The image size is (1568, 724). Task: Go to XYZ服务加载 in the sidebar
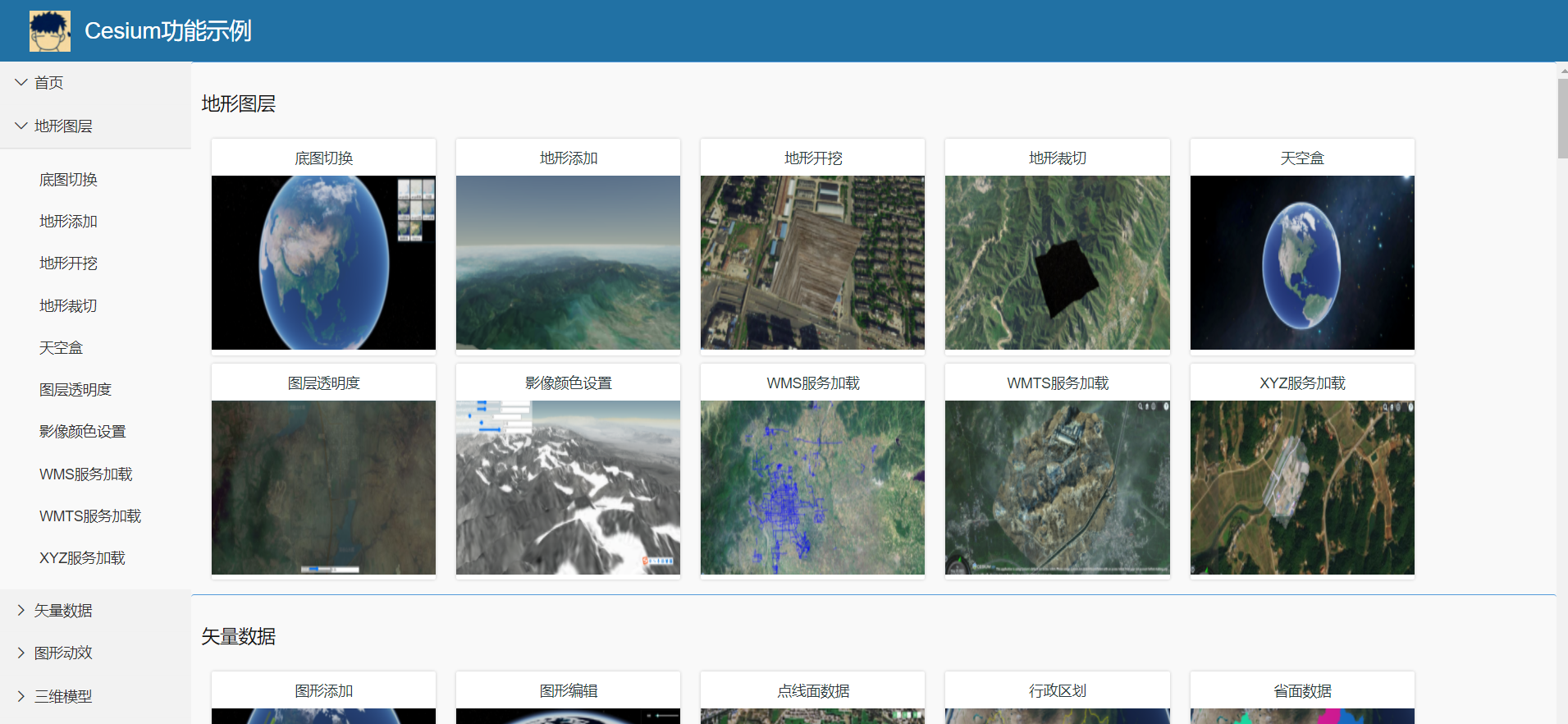point(82,558)
